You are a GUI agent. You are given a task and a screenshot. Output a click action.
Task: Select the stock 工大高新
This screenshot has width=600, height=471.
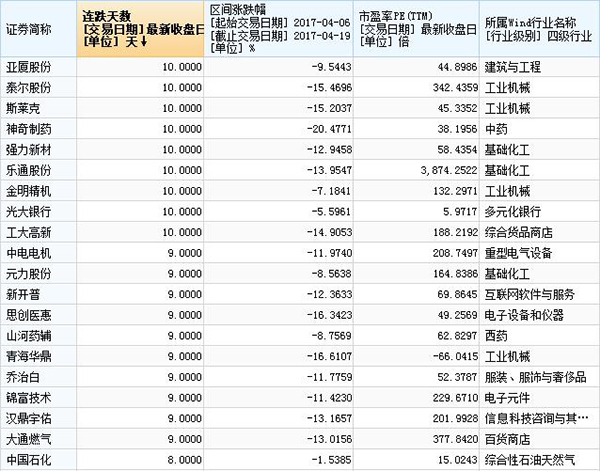28,233
